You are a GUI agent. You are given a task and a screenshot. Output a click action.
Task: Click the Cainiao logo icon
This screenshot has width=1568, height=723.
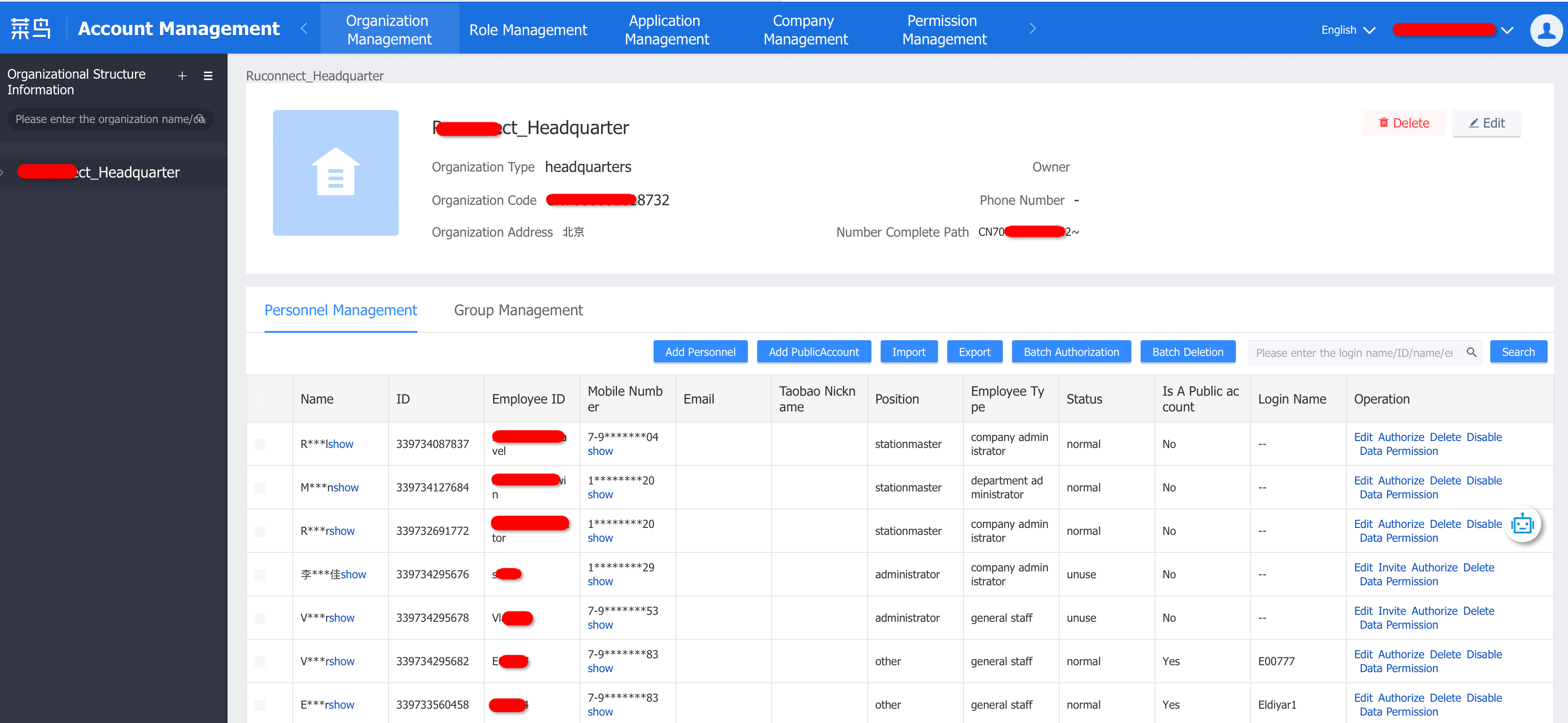point(31,29)
